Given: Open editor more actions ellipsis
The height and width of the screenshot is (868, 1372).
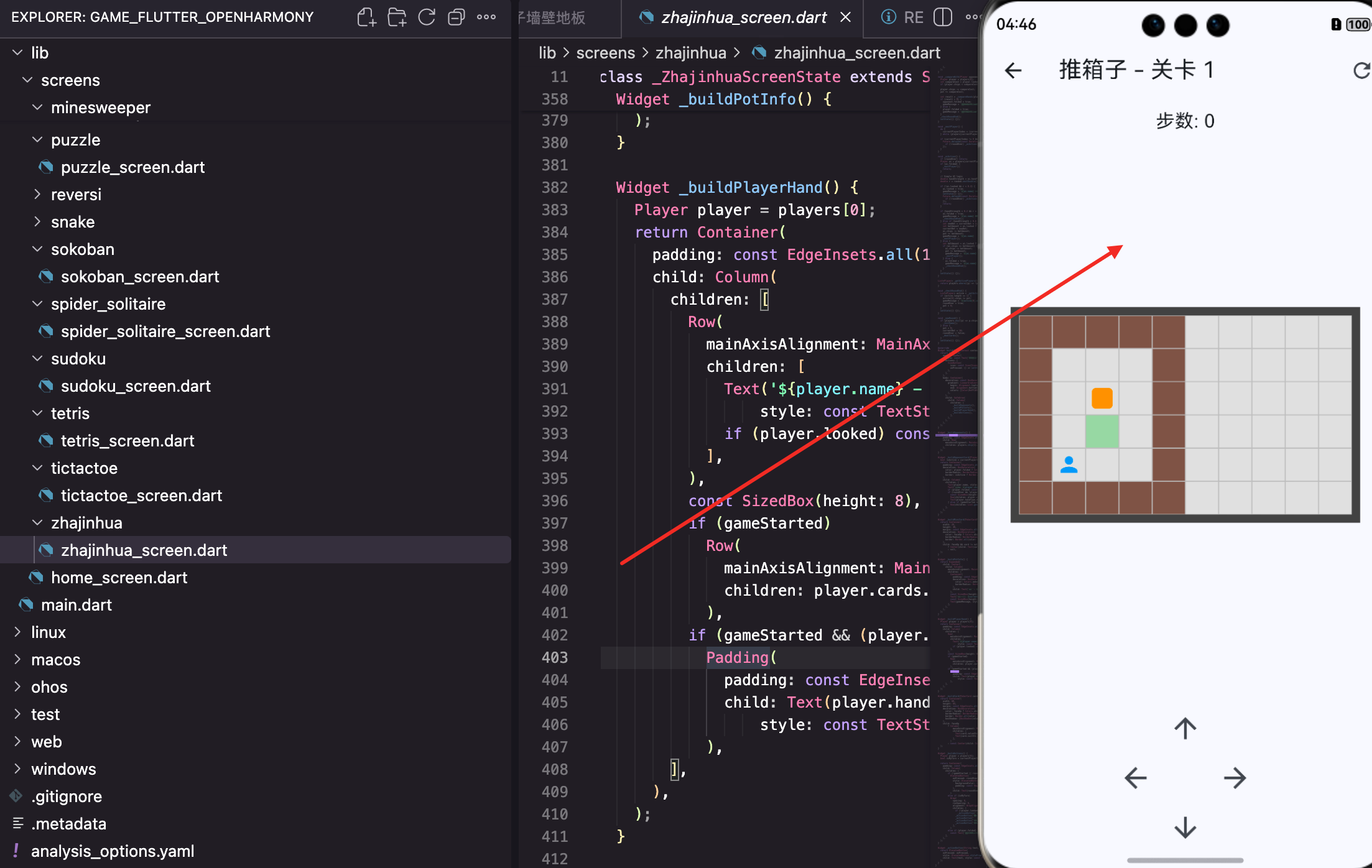Looking at the screenshot, I should [972, 17].
